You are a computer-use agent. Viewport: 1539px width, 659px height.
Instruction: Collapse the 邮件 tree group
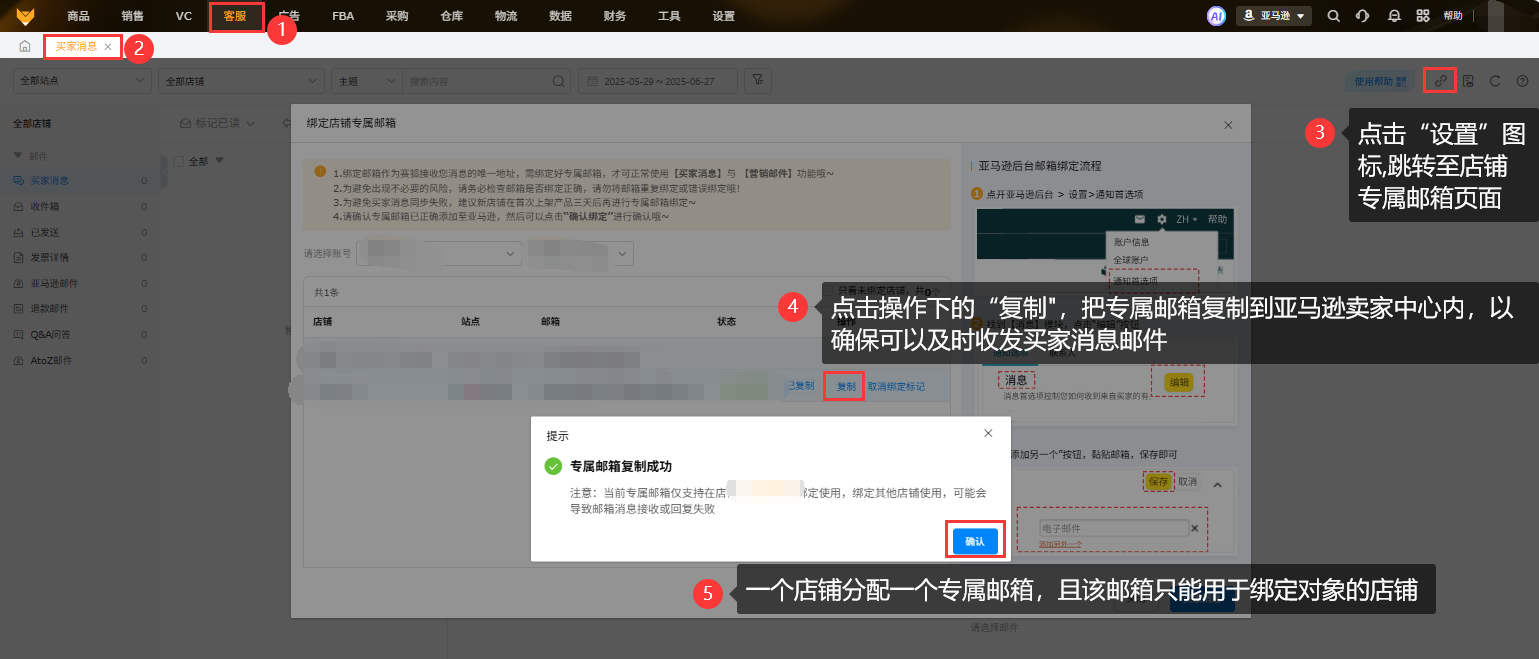[x=17, y=156]
